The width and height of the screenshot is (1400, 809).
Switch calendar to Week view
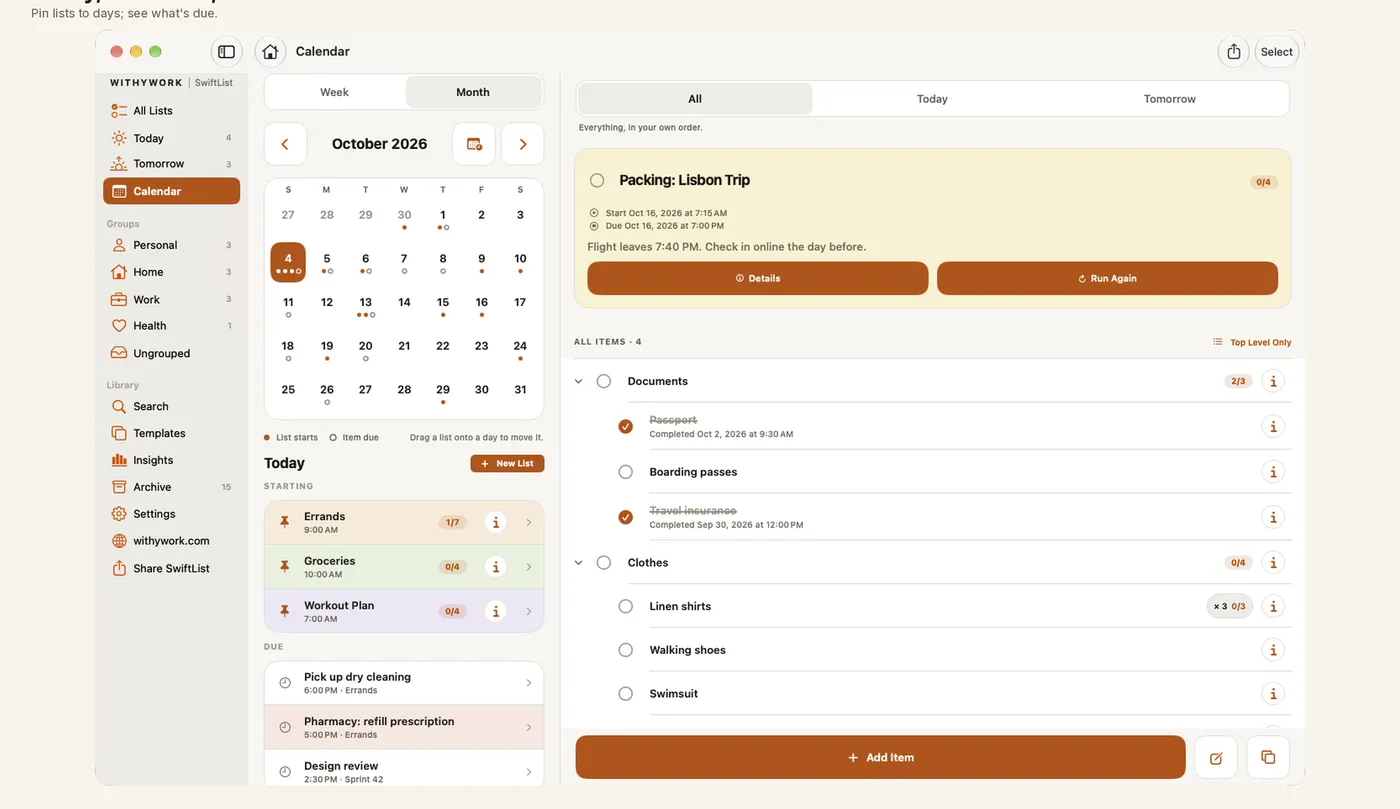[x=335, y=92]
